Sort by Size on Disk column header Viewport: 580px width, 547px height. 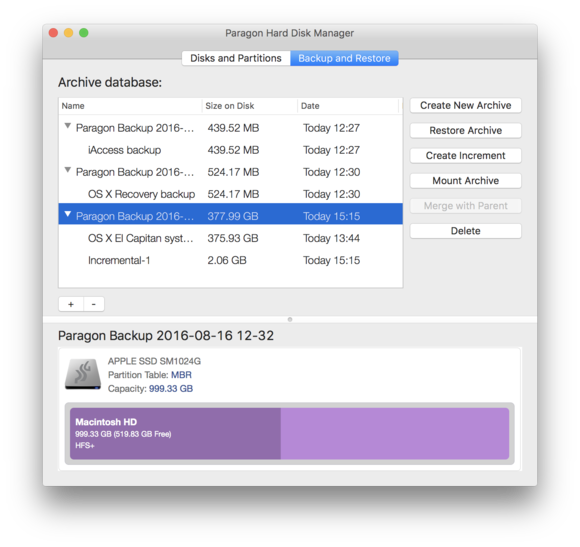250,106
